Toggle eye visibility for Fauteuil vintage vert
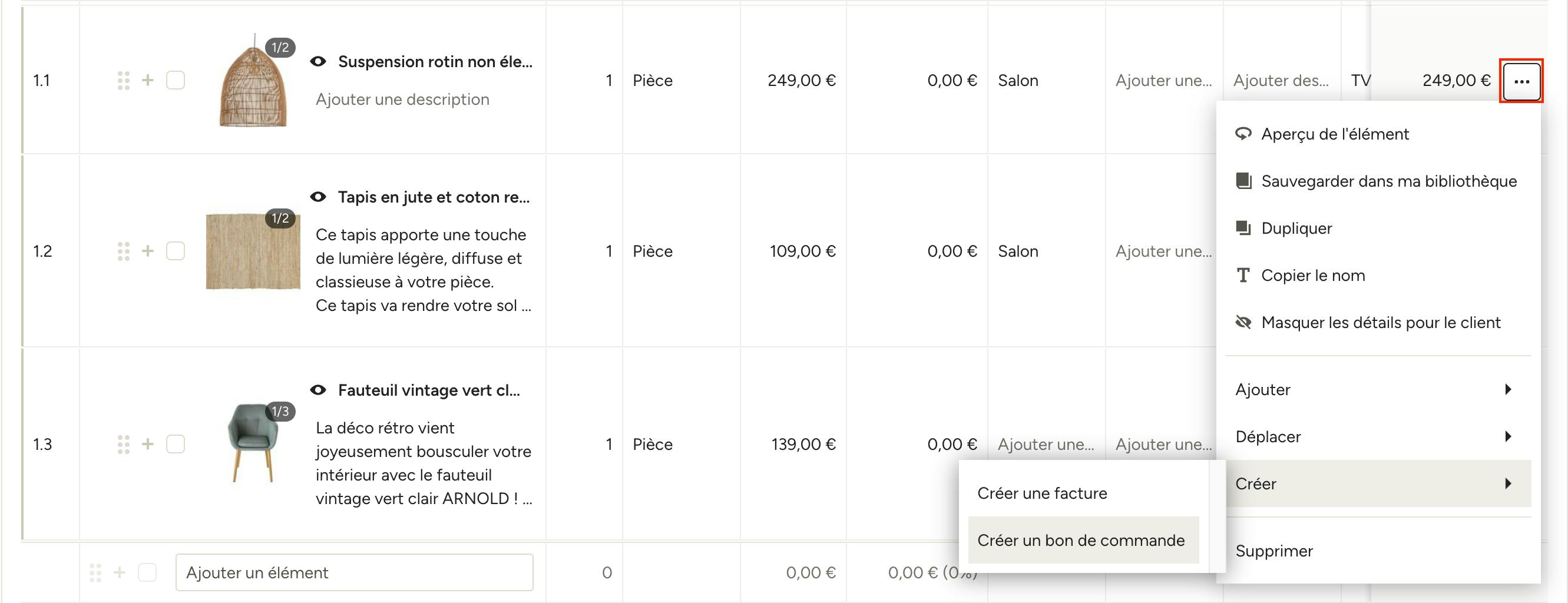 click(318, 390)
